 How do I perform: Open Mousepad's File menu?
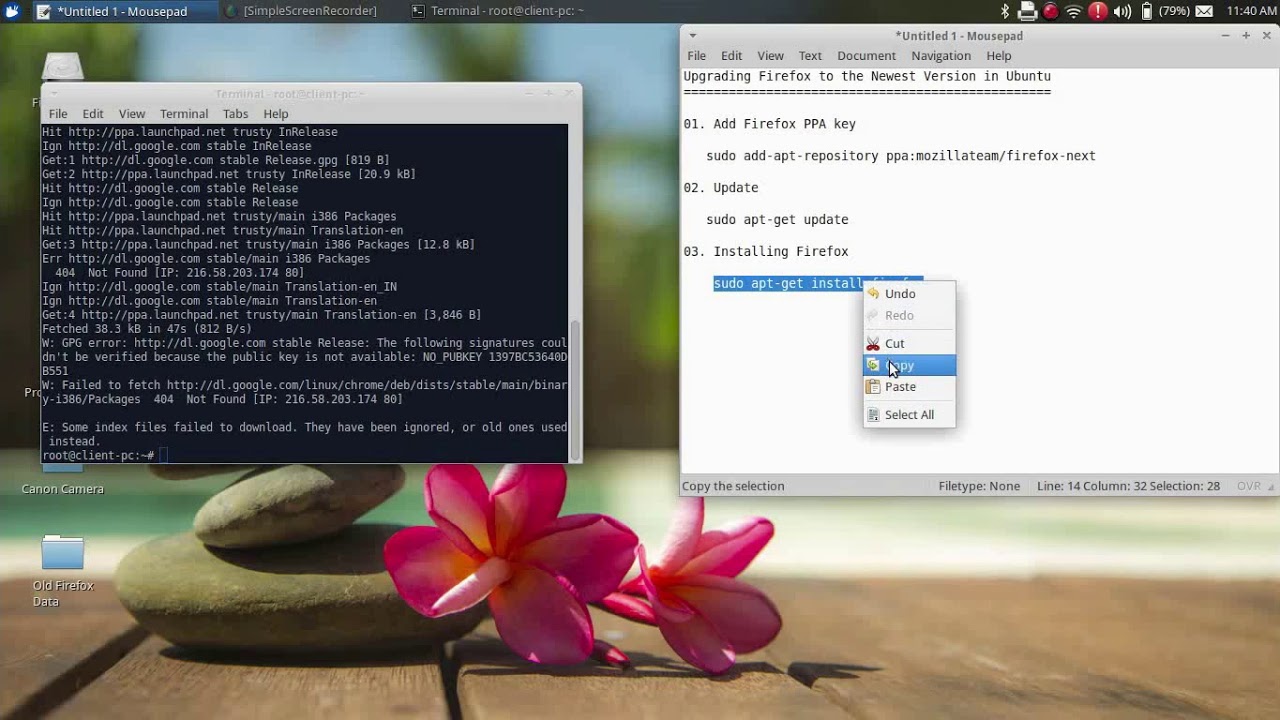click(697, 56)
